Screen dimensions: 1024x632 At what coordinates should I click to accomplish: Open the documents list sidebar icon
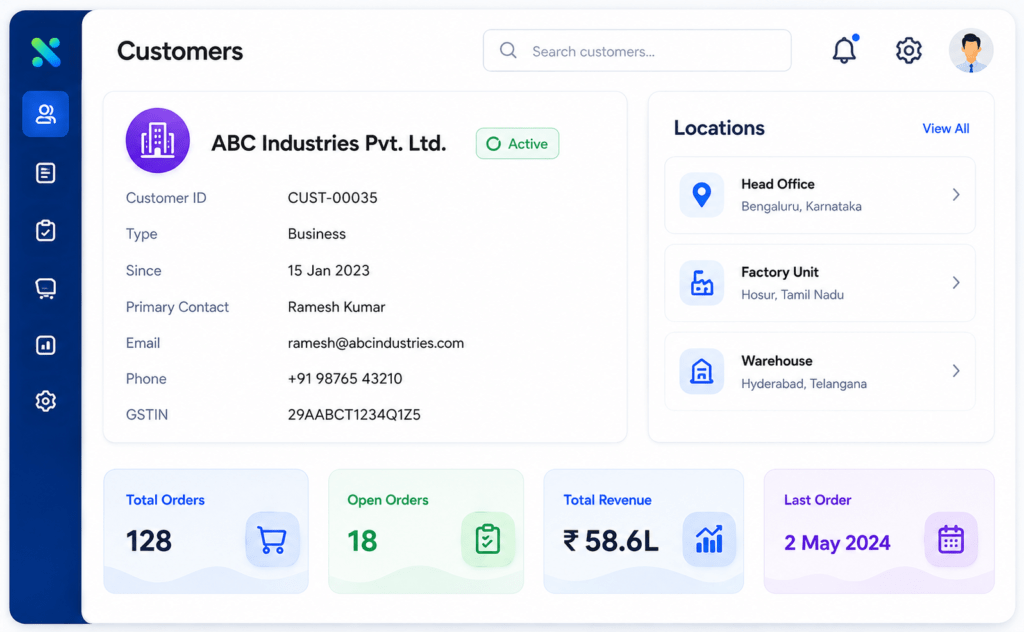tap(46, 173)
